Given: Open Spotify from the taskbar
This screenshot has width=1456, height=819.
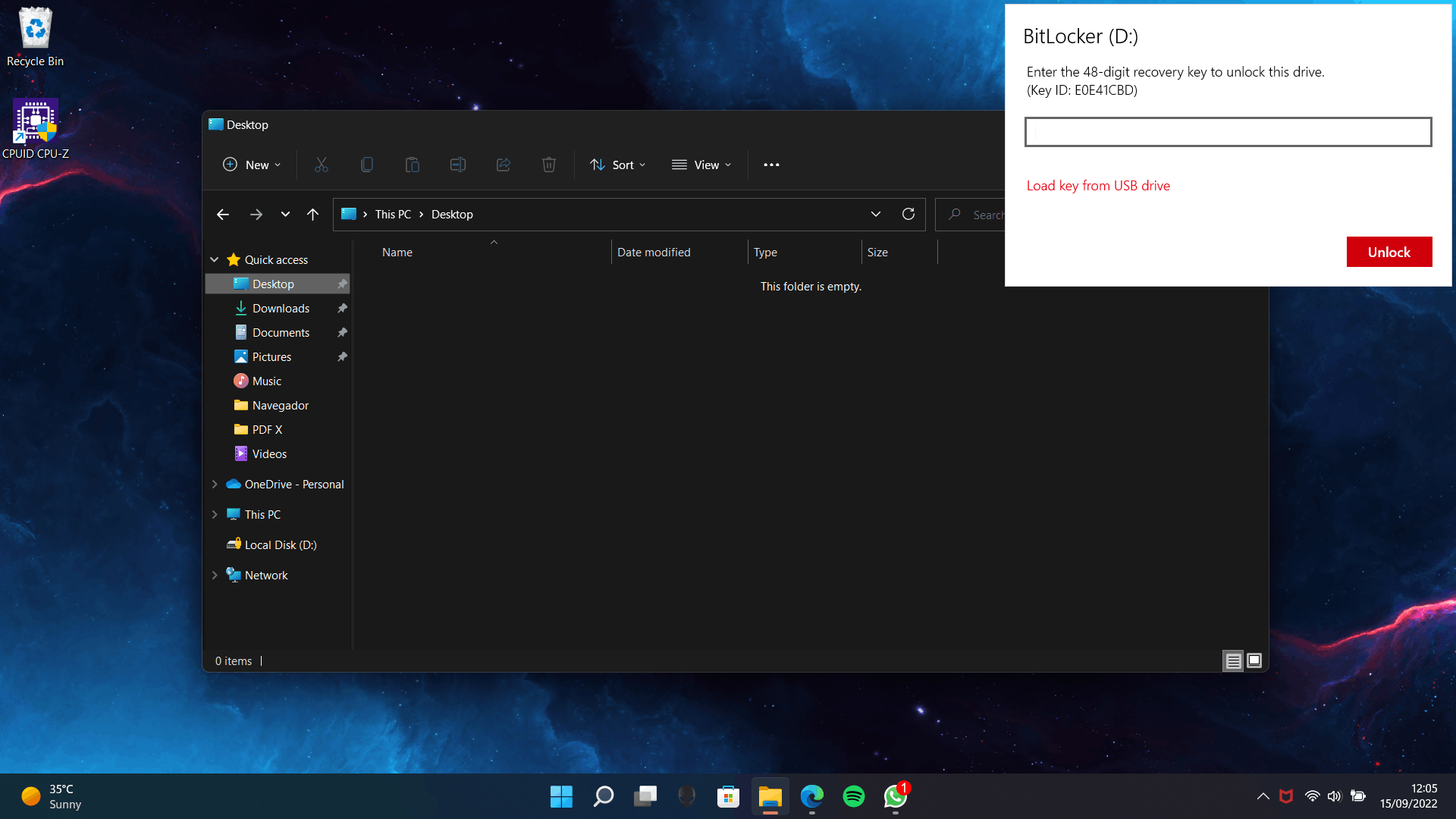Looking at the screenshot, I should (854, 796).
